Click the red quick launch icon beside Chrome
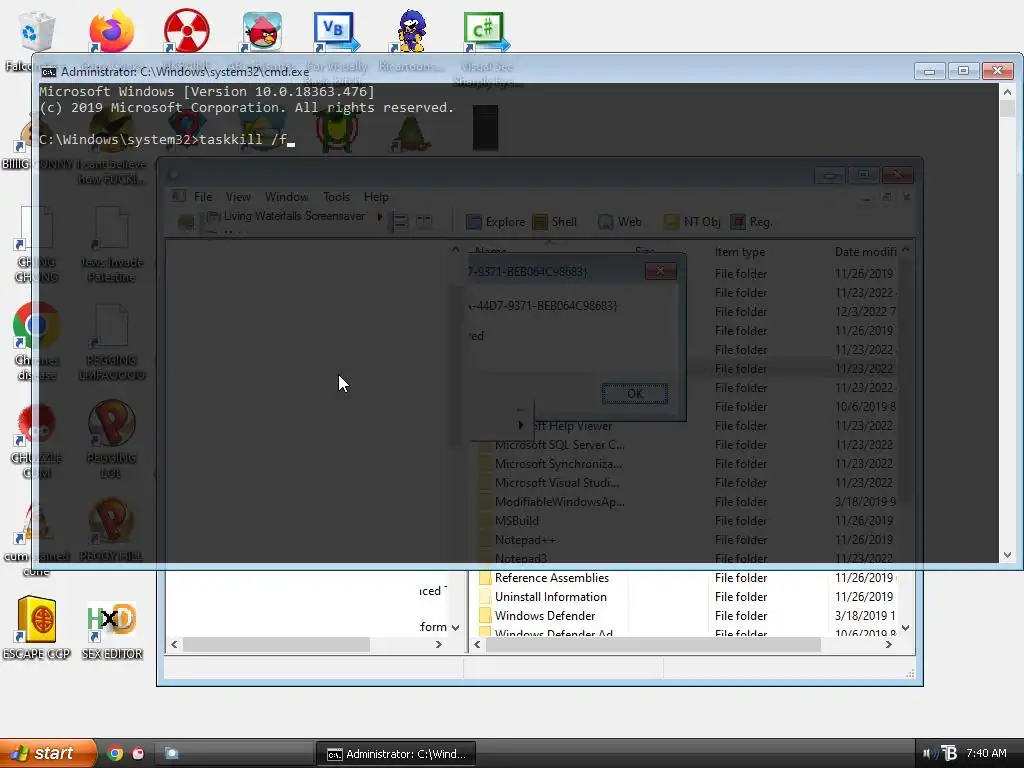This screenshot has width=1024, height=768. point(138,753)
